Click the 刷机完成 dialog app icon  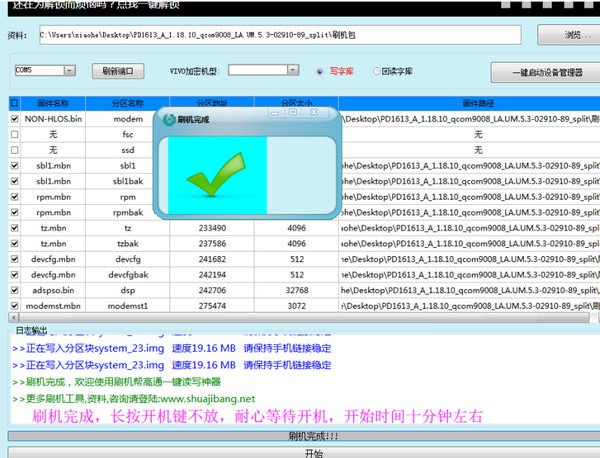[169, 119]
